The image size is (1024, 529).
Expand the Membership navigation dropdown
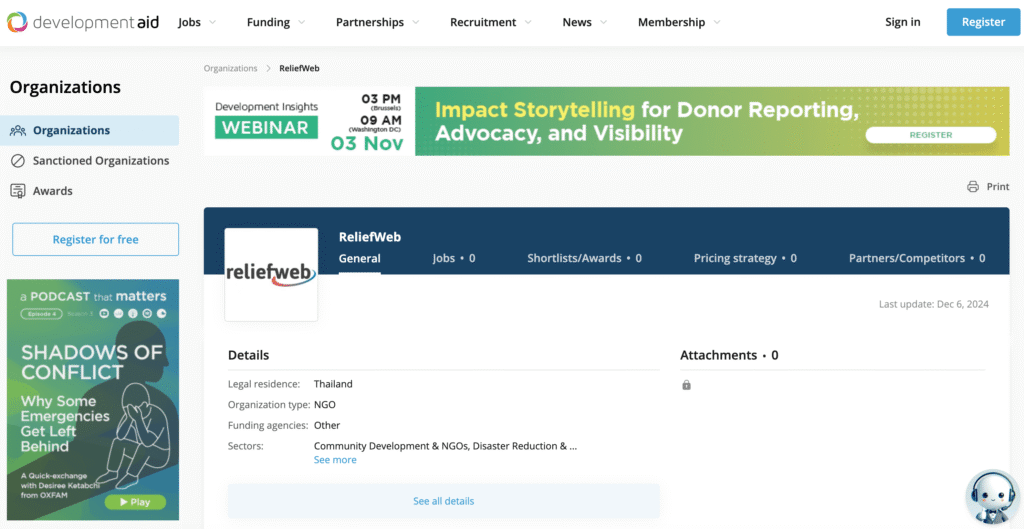click(x=679, y=22)
